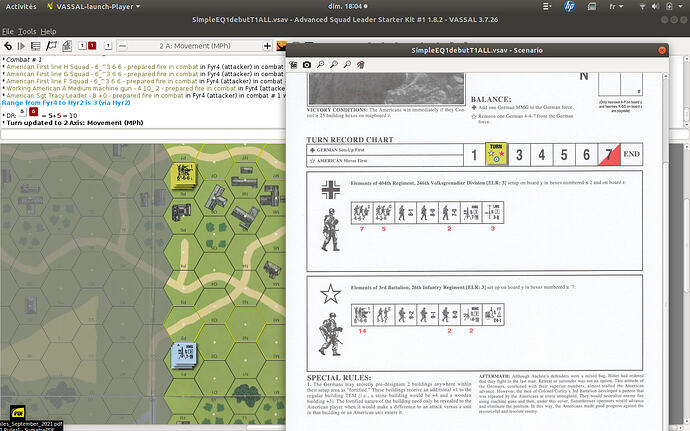The image size is (690, 431).
Task: Roll the single white die button
Action: click(x=108, y=46)
